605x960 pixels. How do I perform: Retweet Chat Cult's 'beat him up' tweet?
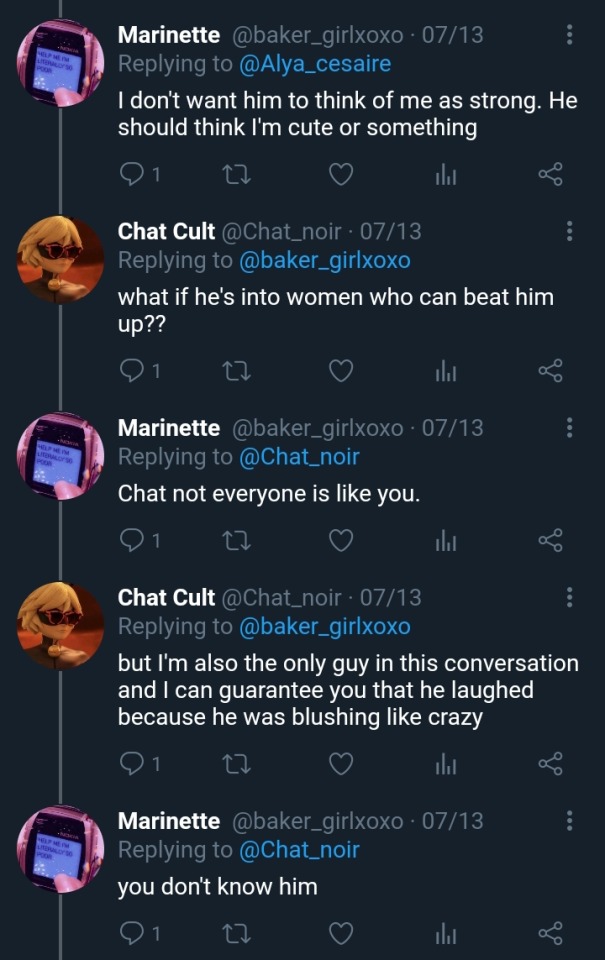[231, 371]
